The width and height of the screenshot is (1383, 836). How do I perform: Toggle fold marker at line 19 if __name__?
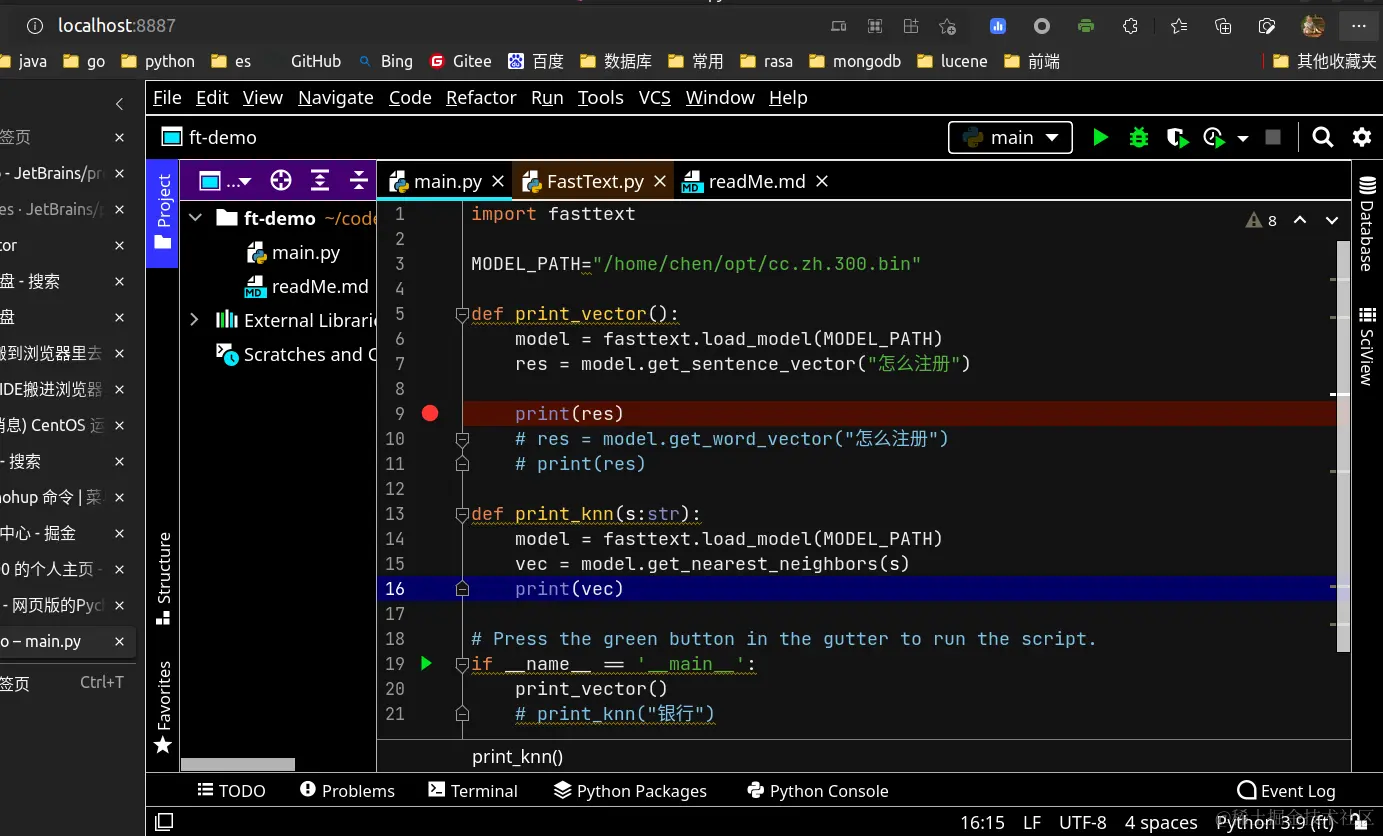(x=462, y=665)
